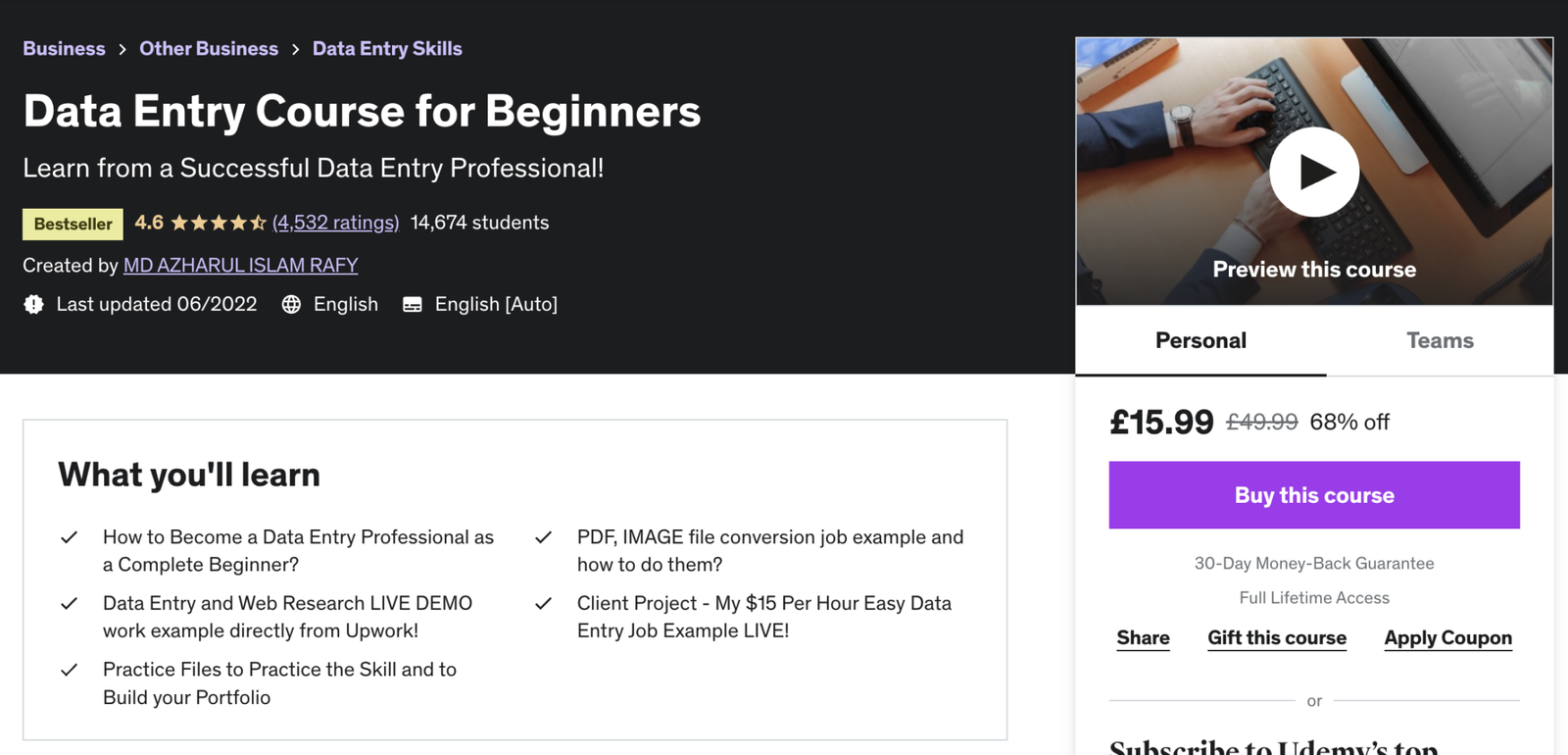Select the Personal pricing tab
The image size is (1568, 755).
click(1200, 340)
